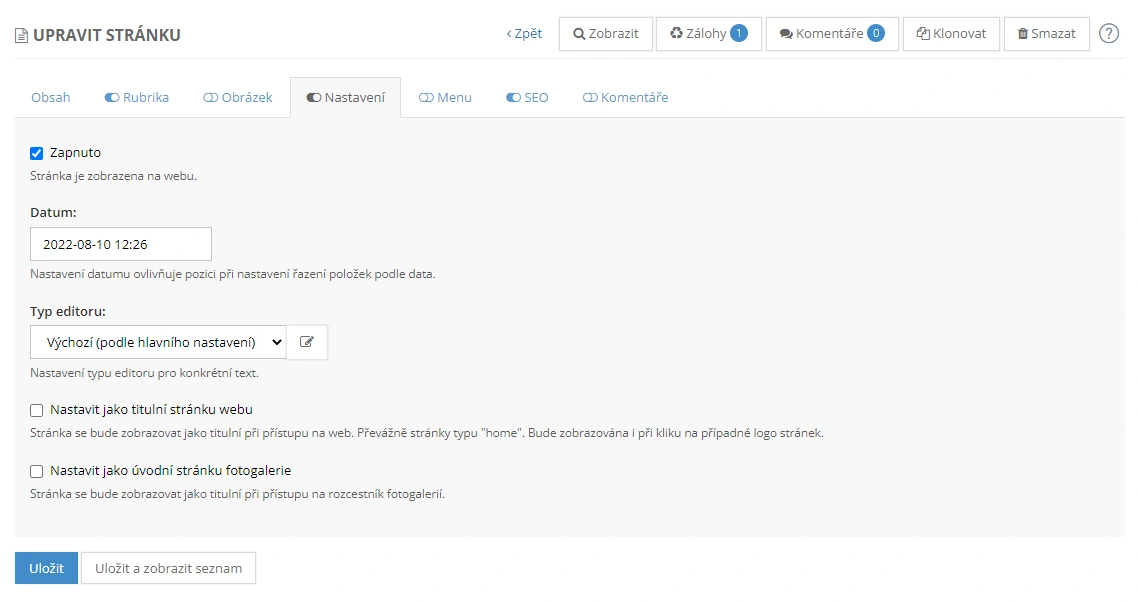Click the Datum input field

pyautogui.click(x=121, y=244)
